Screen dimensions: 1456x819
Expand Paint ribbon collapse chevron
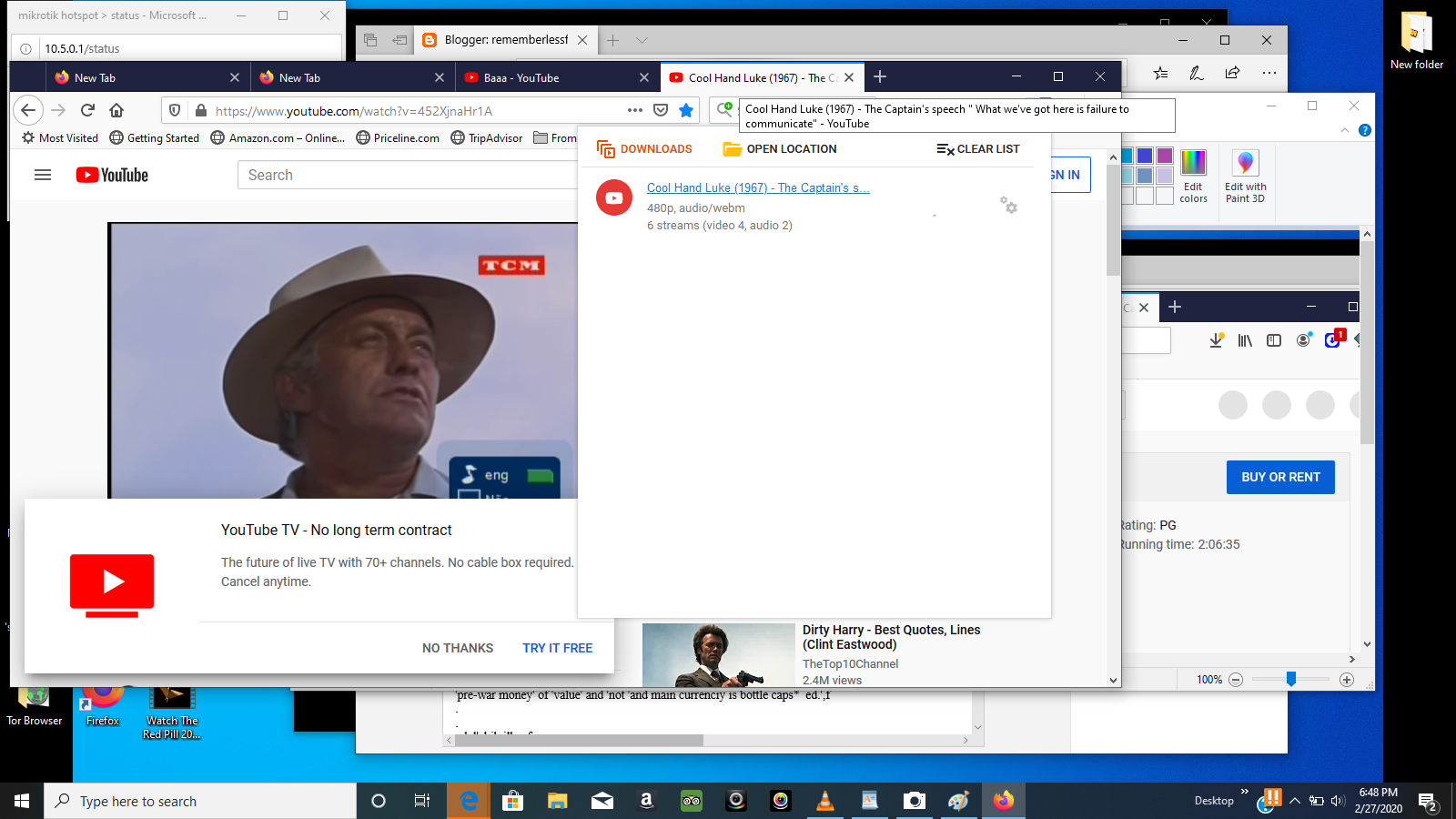pos(1345,130)
